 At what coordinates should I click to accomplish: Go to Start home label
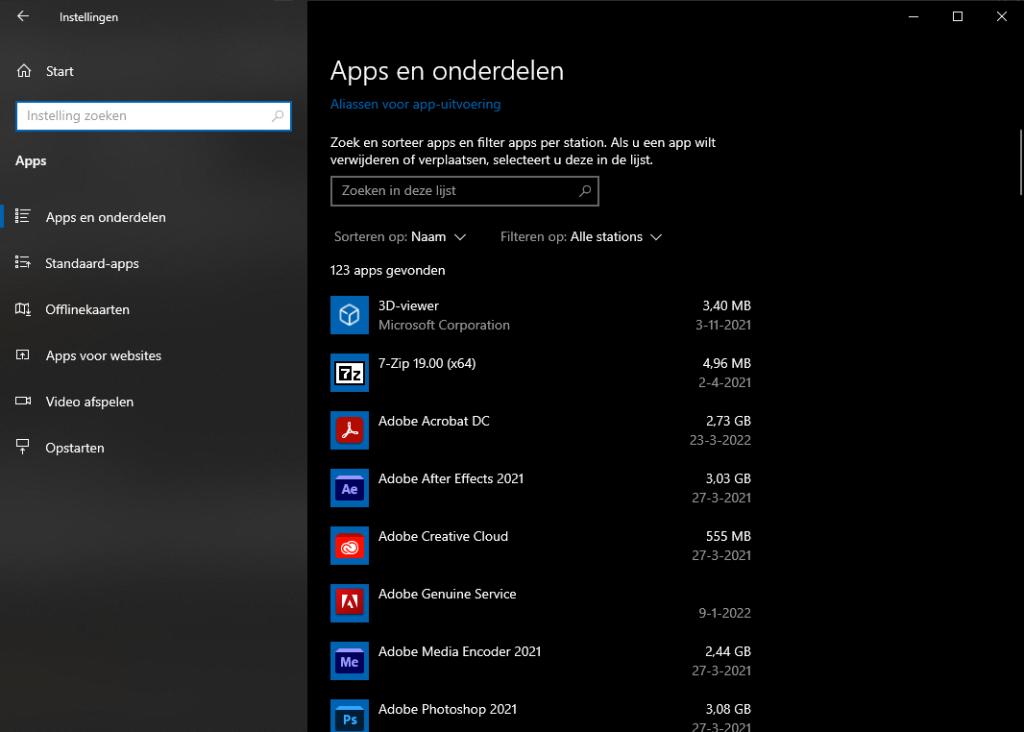tap(59, 71)
